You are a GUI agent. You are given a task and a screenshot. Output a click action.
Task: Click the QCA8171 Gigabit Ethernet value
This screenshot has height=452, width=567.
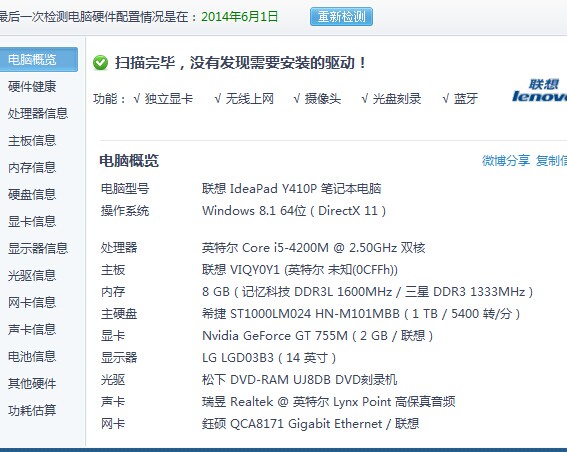[x=310, y=424]
